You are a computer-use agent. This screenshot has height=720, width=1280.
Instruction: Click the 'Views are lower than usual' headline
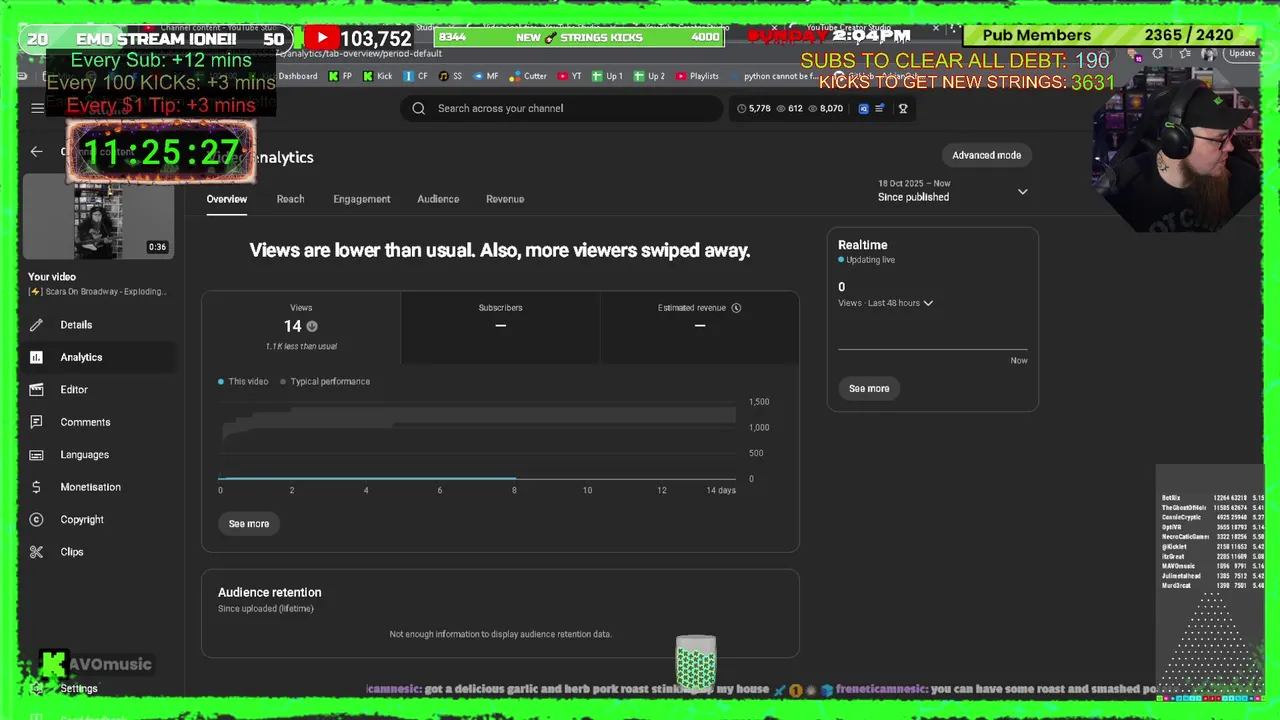pos(500,250)
